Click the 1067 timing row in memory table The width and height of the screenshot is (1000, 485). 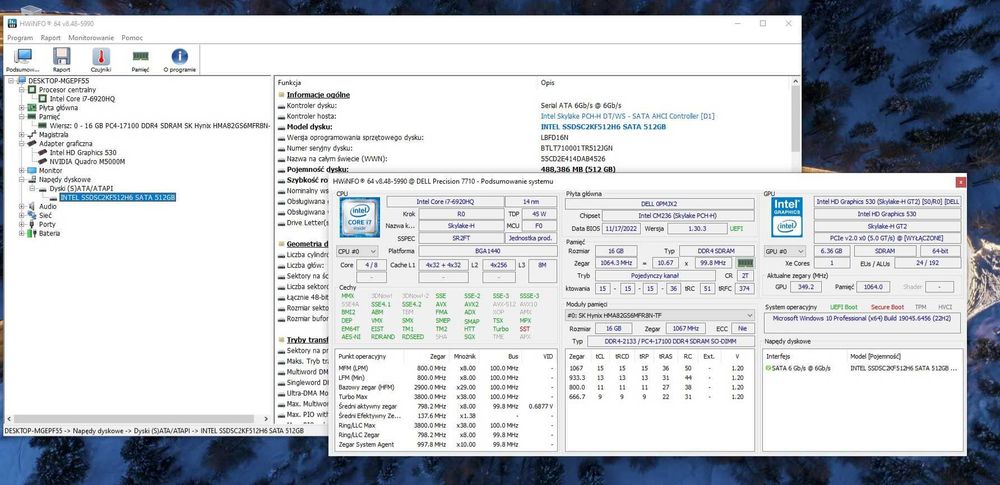pyautogui.click(x=659, y=368)
